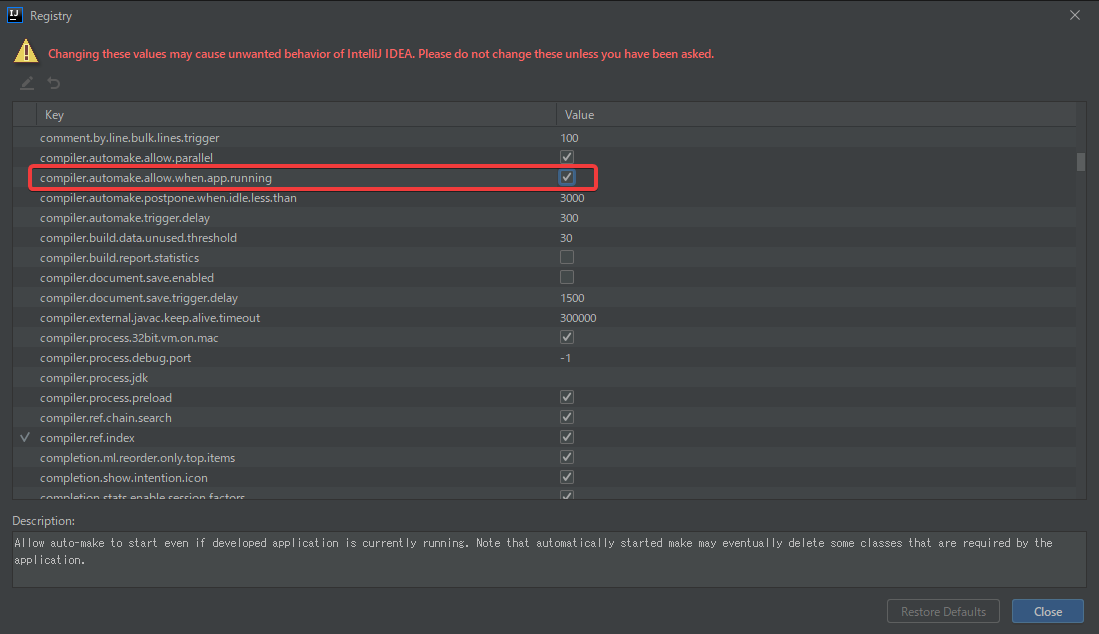Click the 3000 value for postpone.when.idle

(572, 198)
